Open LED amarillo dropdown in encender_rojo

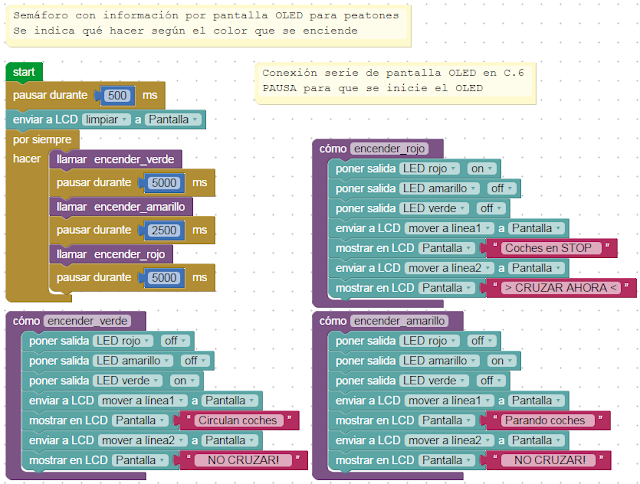[439, 189]
